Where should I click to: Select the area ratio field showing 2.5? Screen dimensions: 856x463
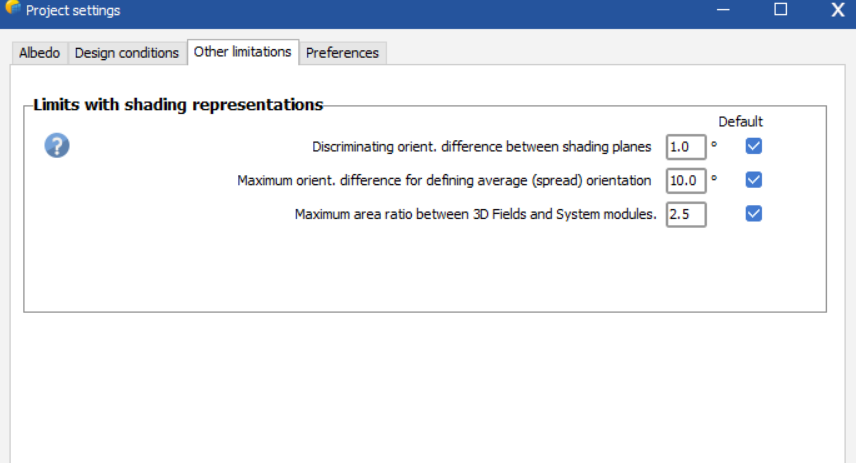point(686,215)
